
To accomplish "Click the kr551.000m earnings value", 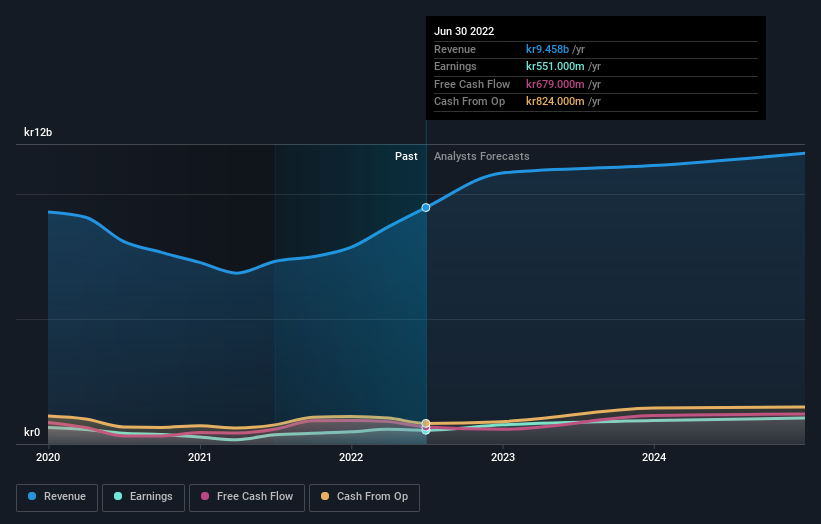I will coord(555,66).
